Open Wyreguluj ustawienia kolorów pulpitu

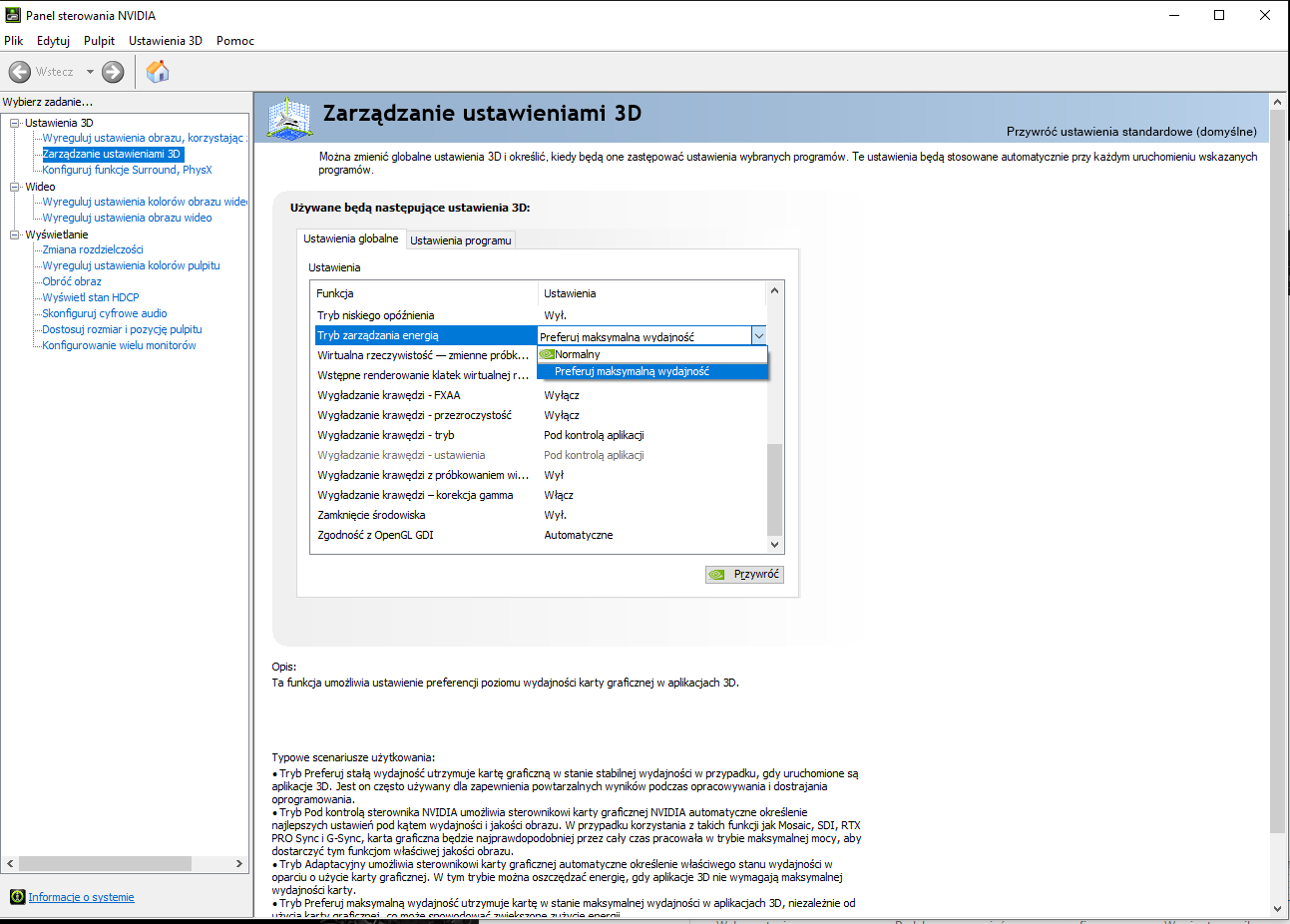tap(131, 265)
